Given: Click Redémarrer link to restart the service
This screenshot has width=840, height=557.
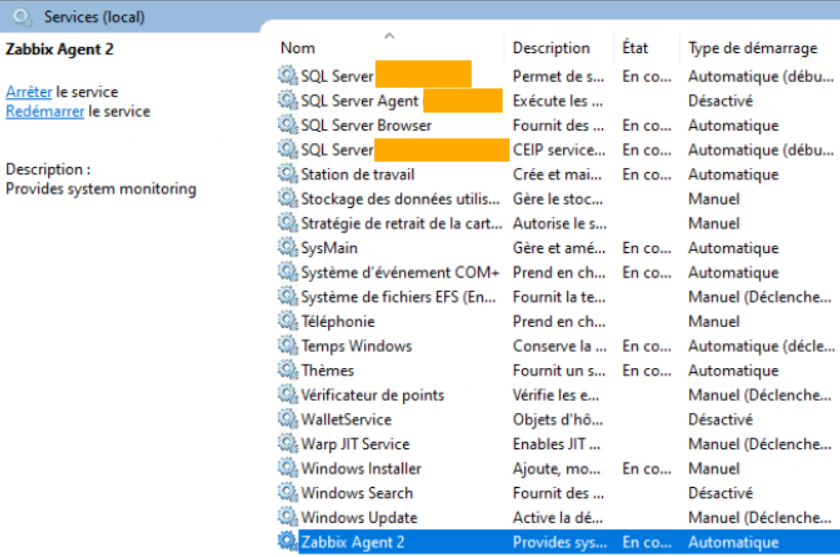Looking at the screenshot, I should (x=45, y=111).
